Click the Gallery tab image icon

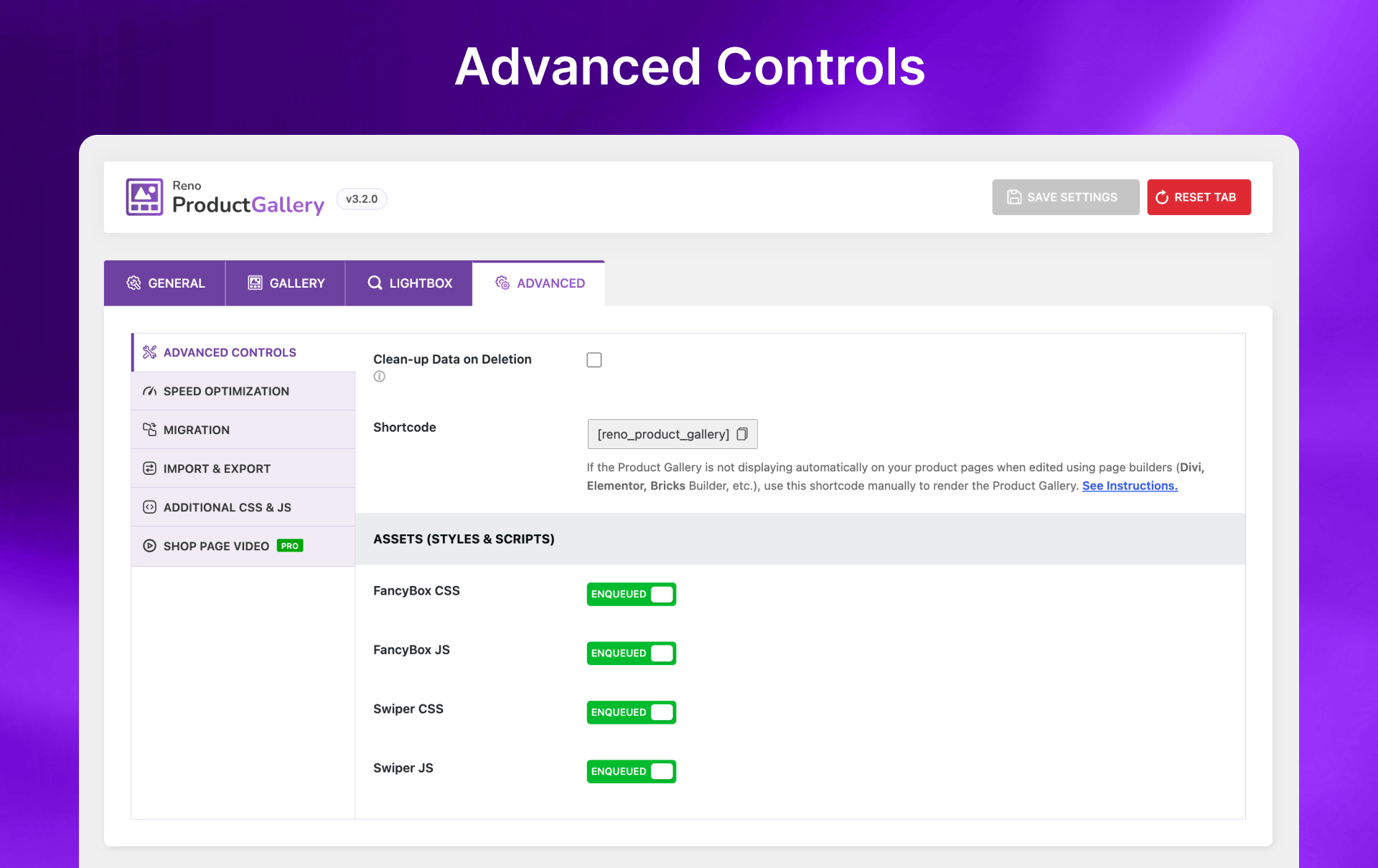point(255,283)
